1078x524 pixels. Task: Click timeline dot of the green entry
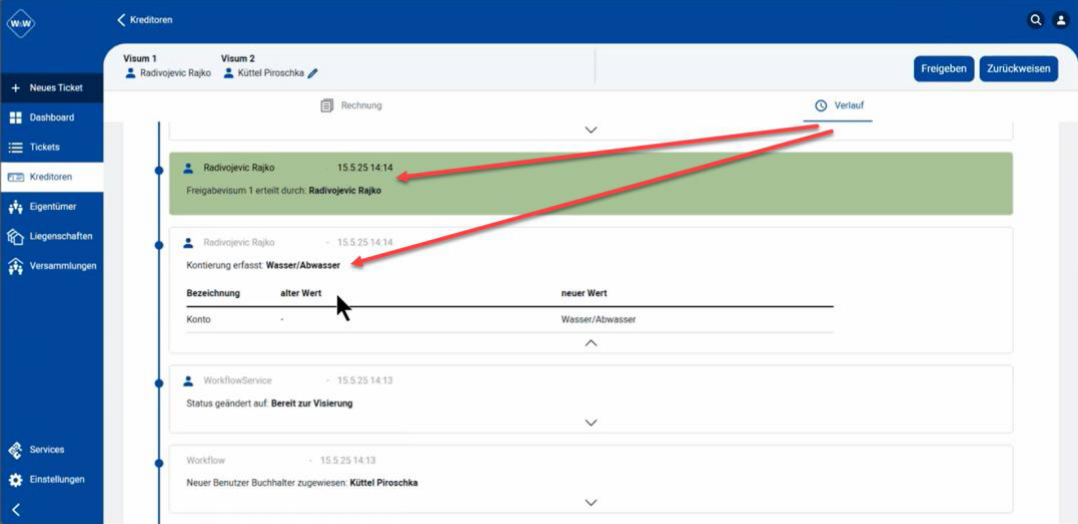[159, 169]
